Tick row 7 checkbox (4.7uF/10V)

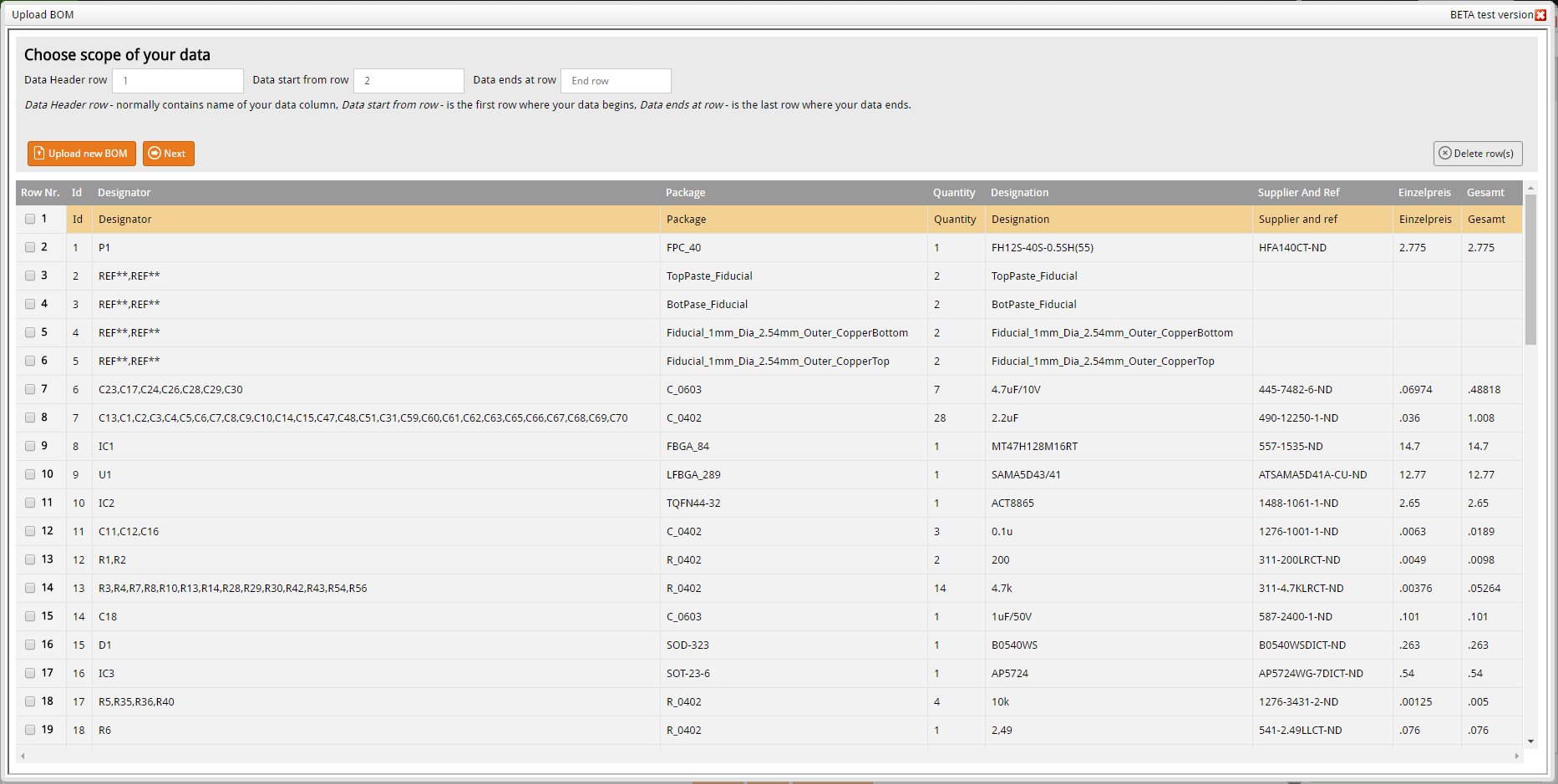(30, 389)
